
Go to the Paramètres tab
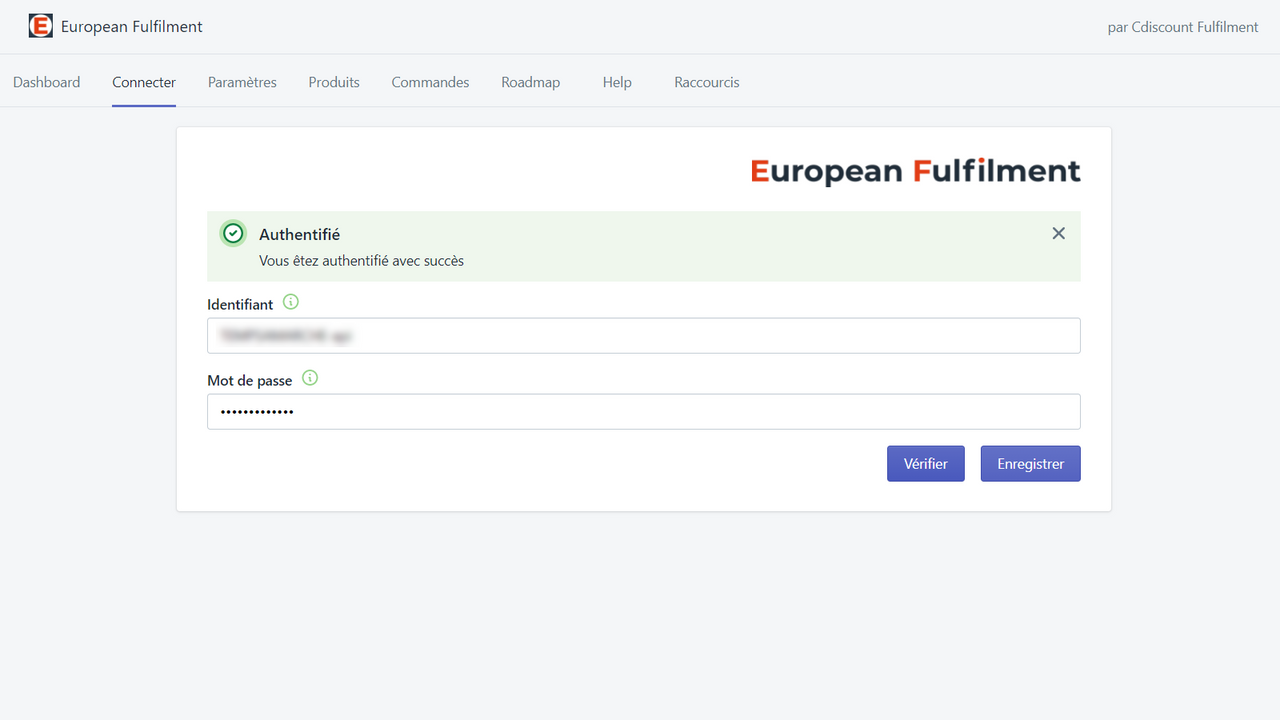tap(242, 82)
